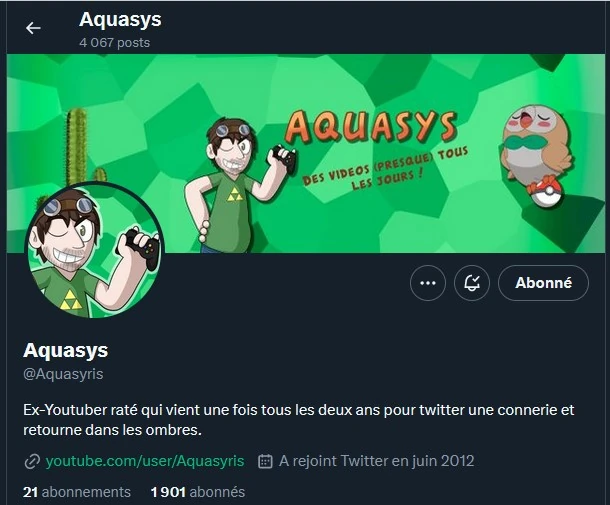Click the 4 067 posts count
Image resolution: width=610 pixels, height=505 pixels.
click(114, 42)
